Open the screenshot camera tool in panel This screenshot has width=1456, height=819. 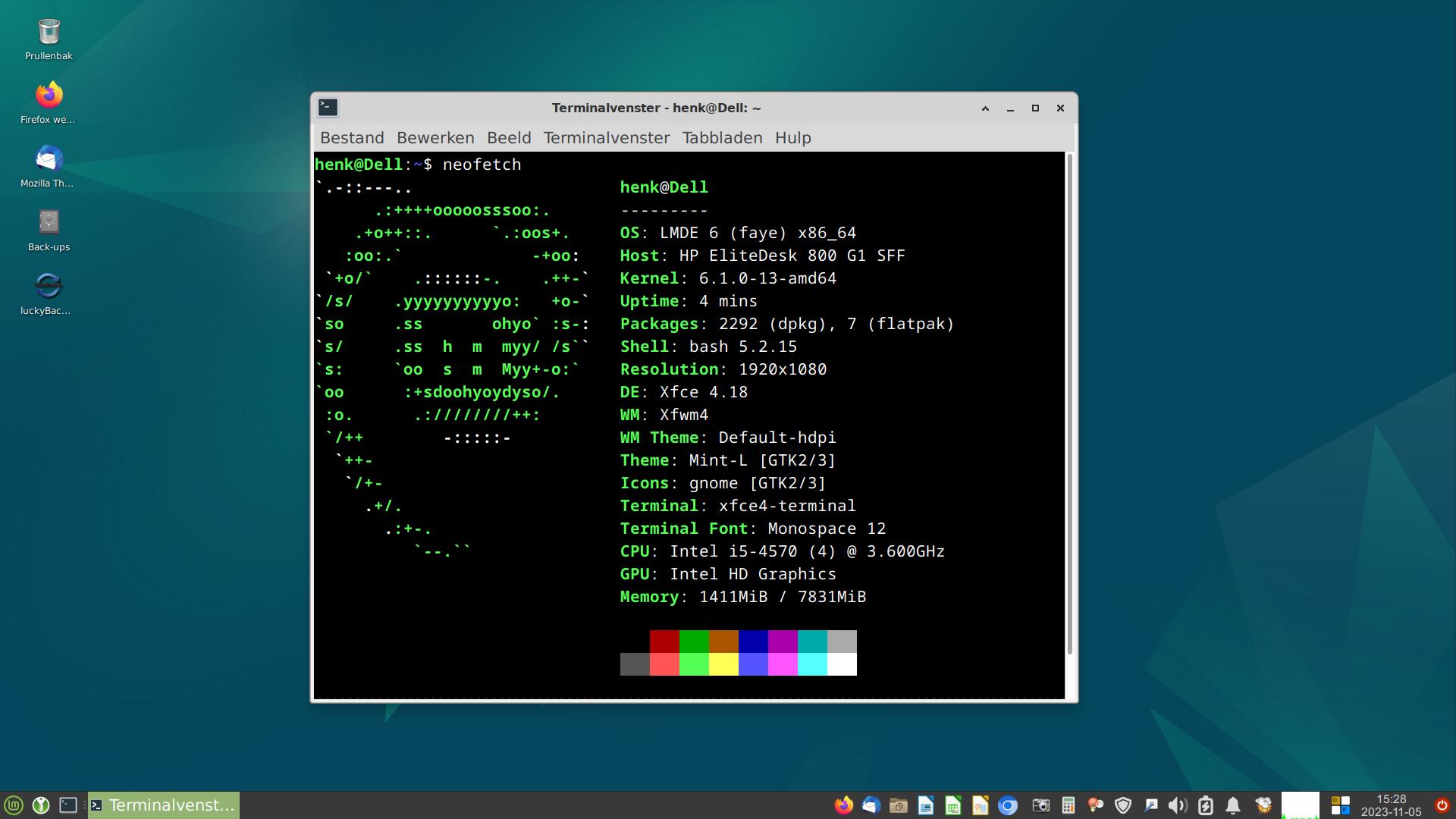tap(1041, 805)
